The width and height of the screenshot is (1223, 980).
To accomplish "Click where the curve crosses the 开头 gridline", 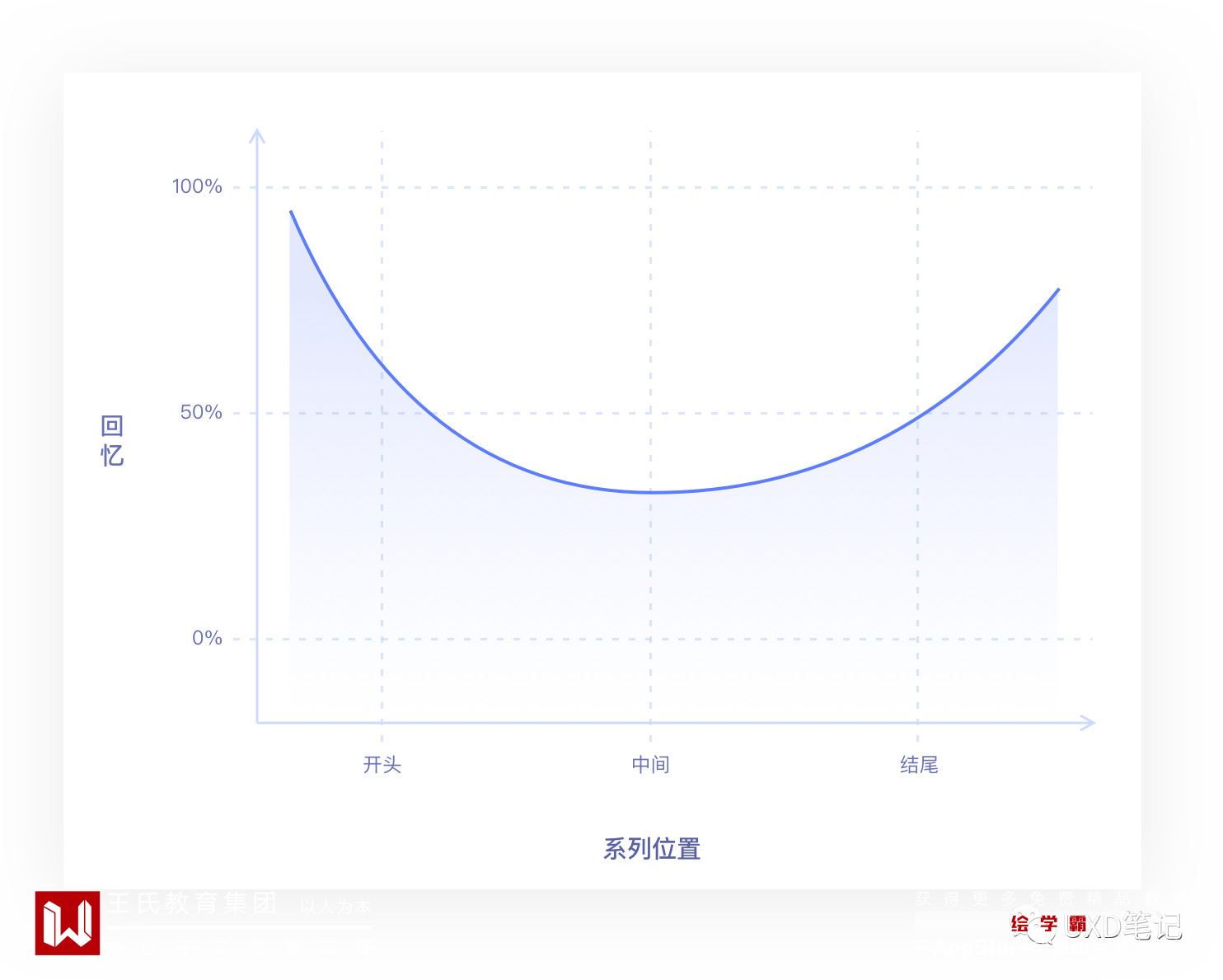I will tap(382, 365).
